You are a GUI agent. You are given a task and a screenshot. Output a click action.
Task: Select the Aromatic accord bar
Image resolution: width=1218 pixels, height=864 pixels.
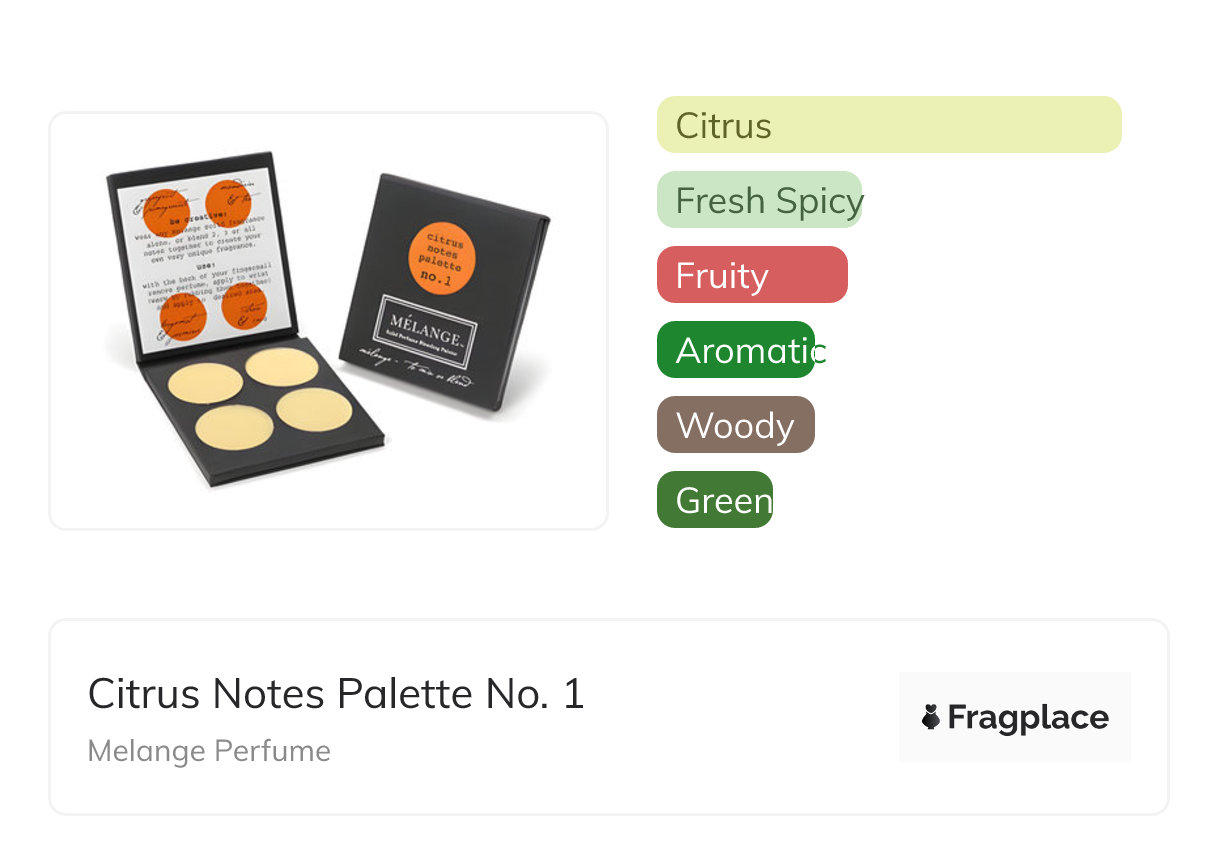(x=736, y=350)
